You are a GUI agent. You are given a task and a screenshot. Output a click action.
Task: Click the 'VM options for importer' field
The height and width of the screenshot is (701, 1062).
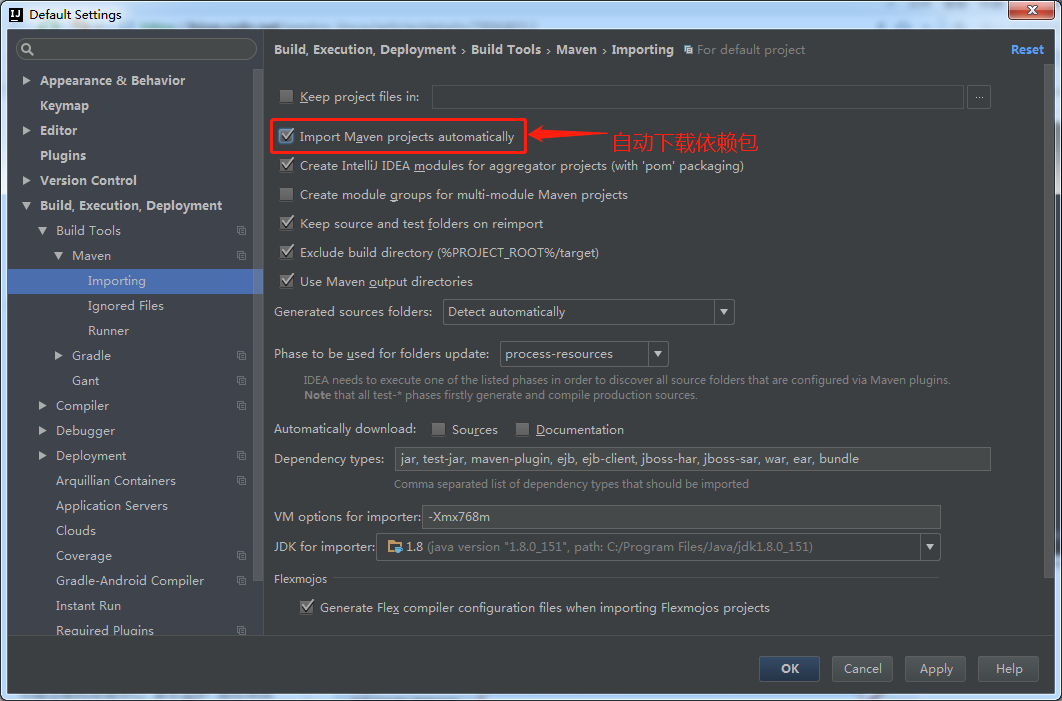681,517
